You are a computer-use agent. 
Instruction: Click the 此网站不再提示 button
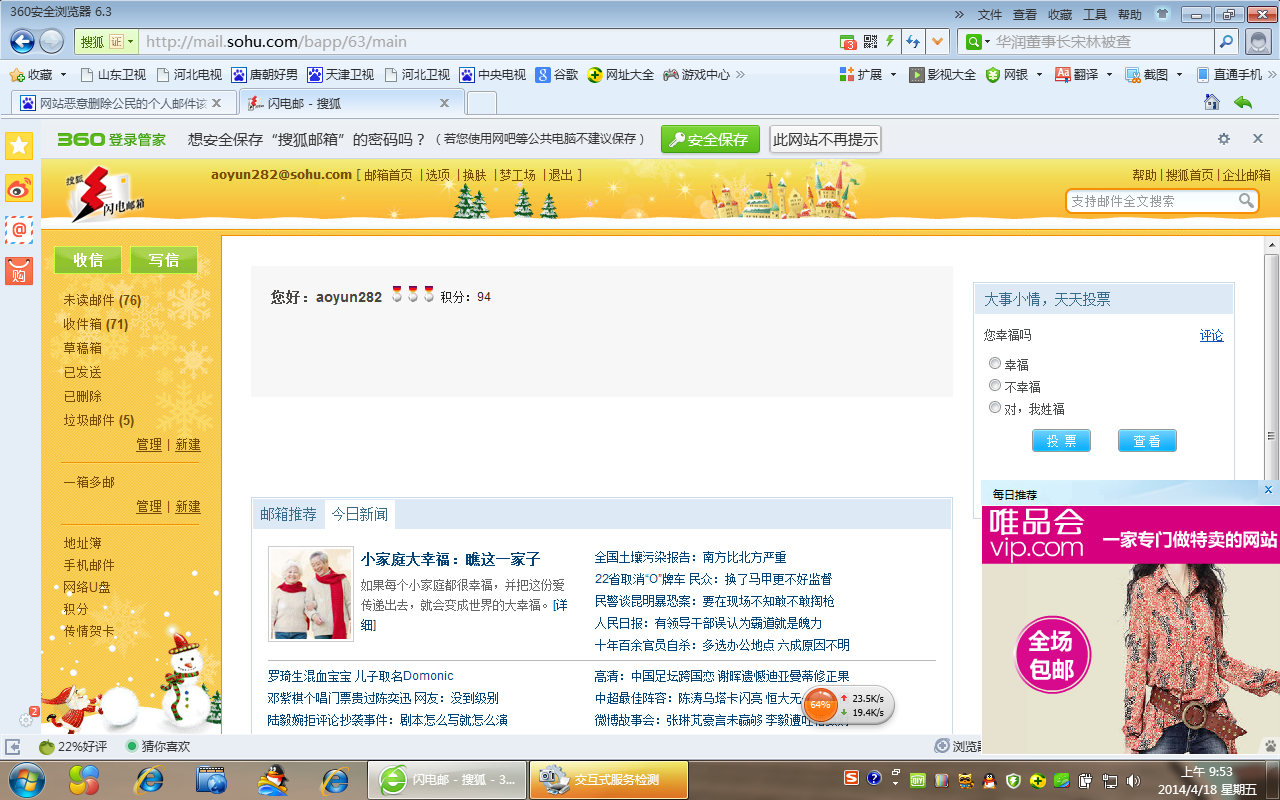coord(825,139)
